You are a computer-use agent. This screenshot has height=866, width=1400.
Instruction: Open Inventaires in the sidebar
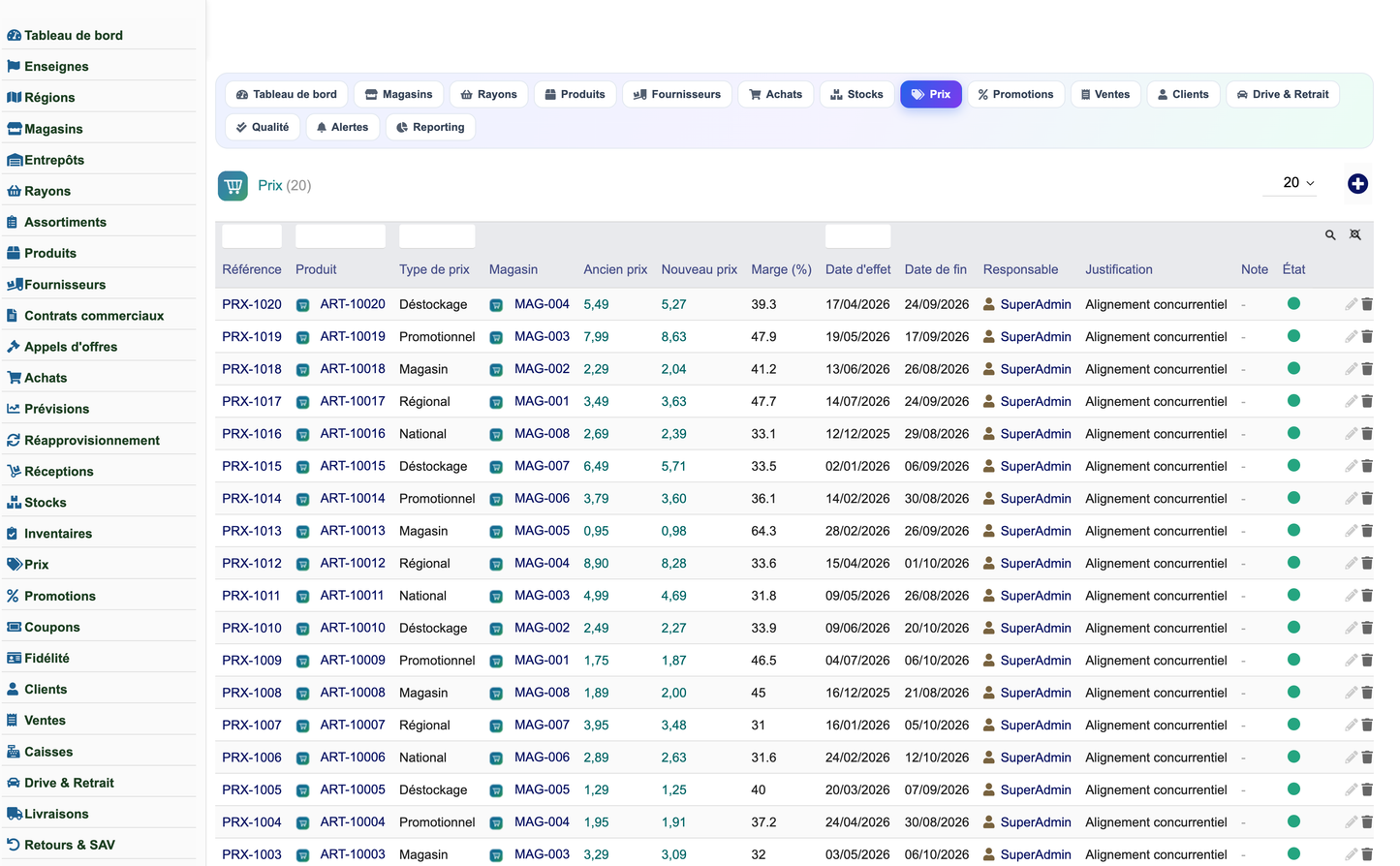[x=58, y=534]
